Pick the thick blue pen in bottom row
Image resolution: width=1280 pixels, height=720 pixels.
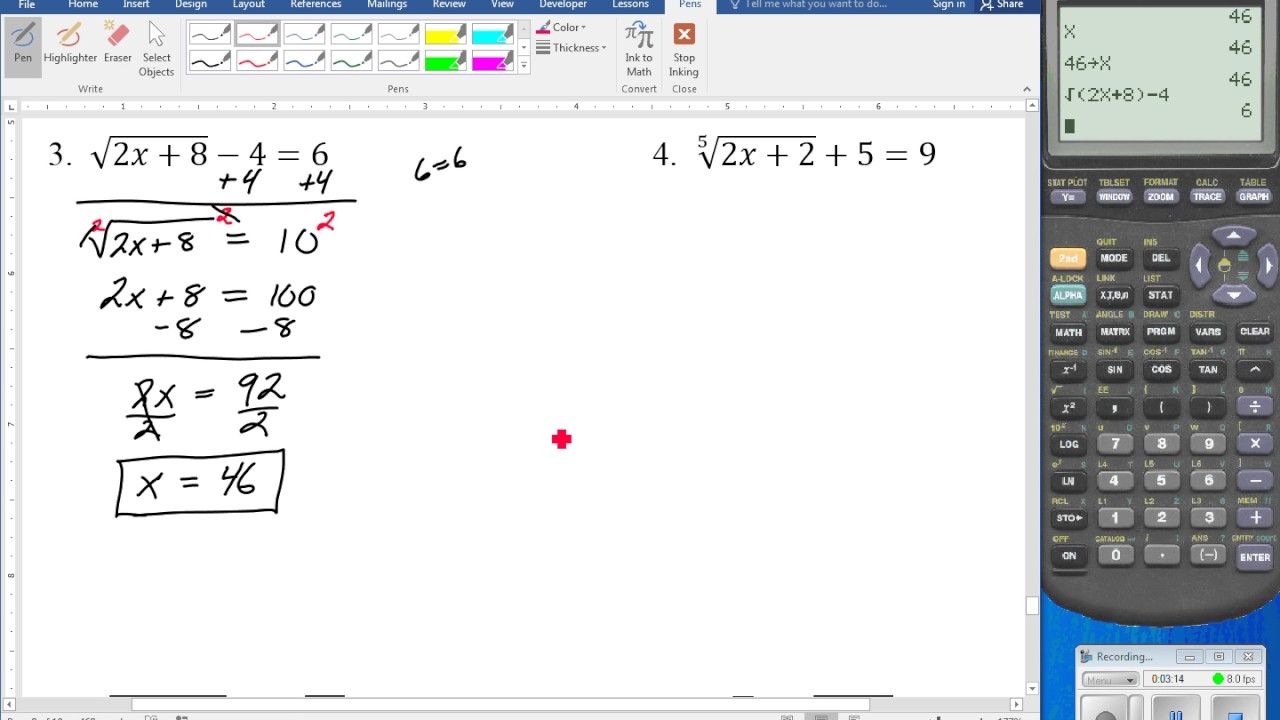pos(304,61)
